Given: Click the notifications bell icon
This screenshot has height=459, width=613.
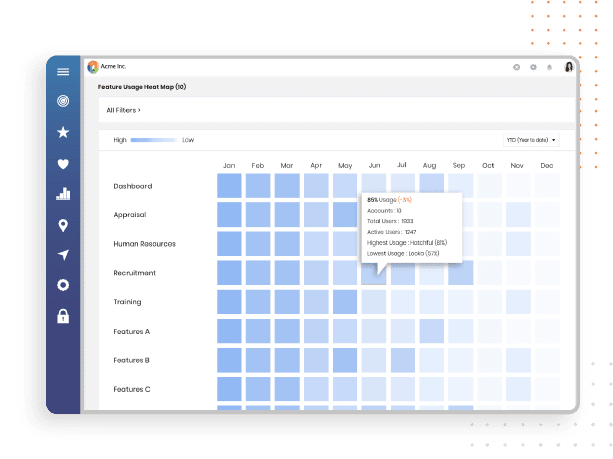Looking at the screenshot, I should click(549, 67).
